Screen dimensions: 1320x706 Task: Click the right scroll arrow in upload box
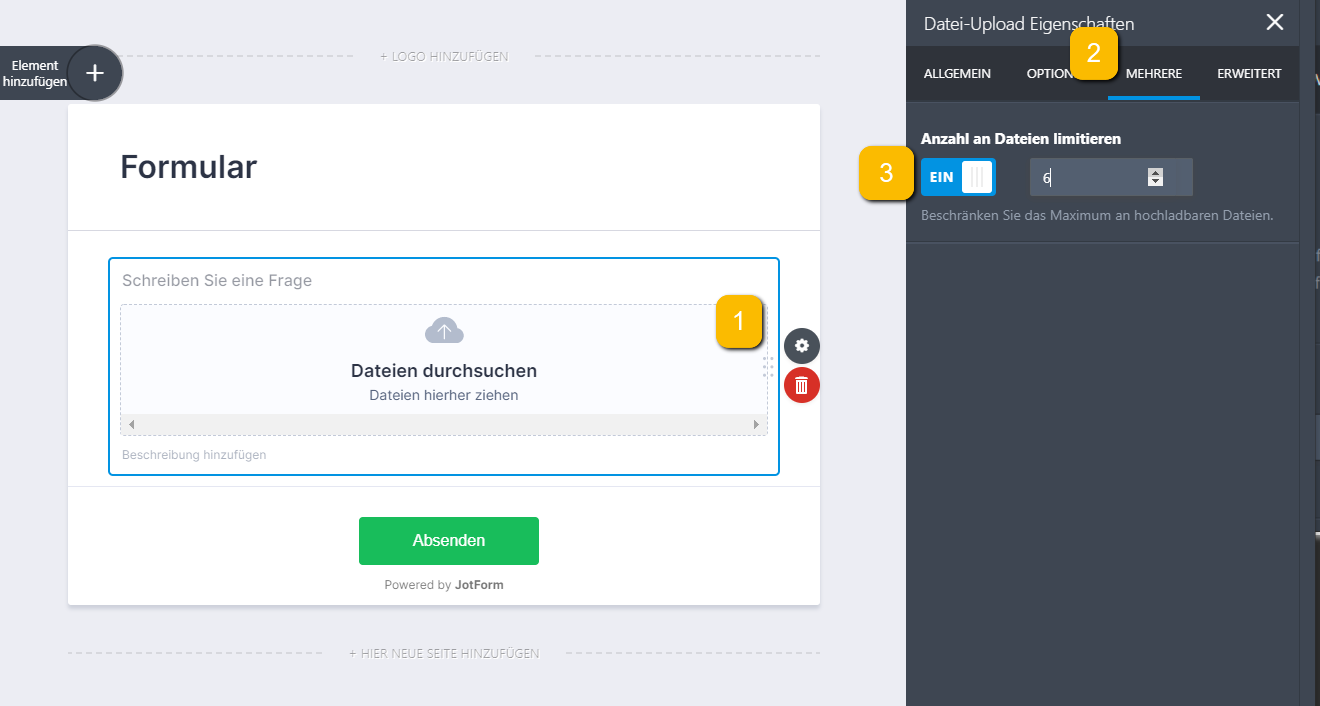(756, 425)
